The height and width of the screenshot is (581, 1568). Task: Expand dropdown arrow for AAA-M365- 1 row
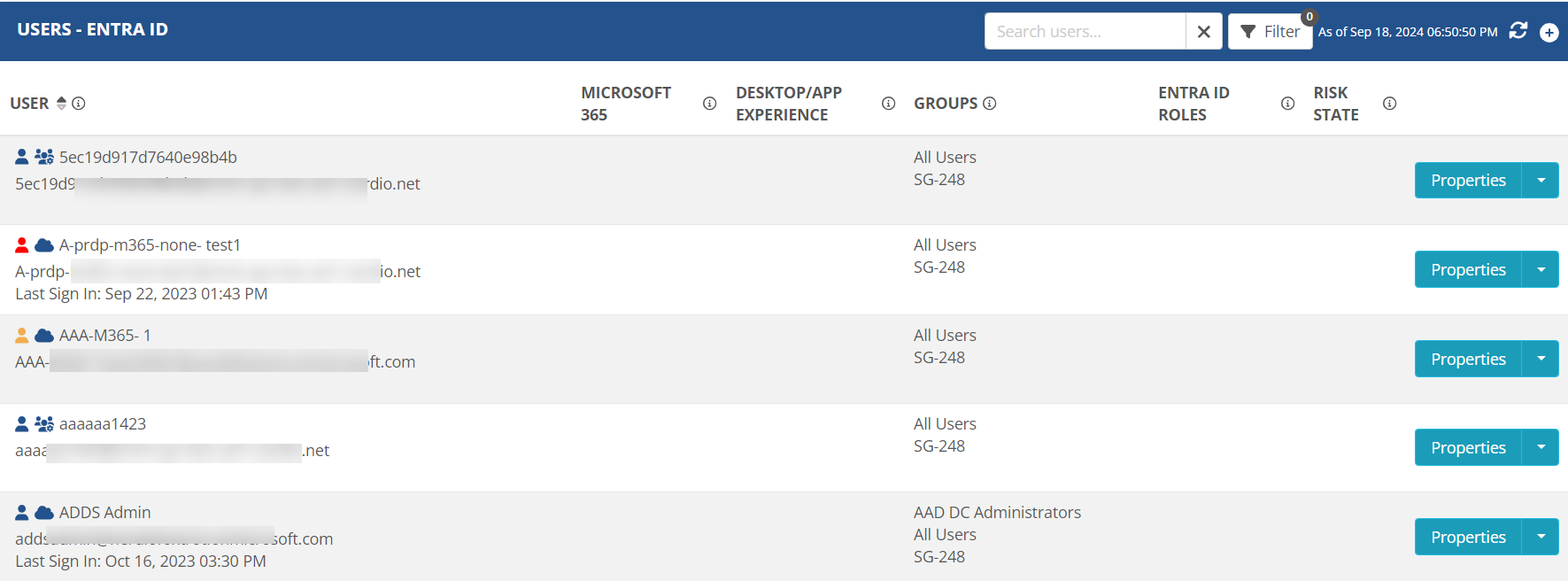[x=1541, y=359]
